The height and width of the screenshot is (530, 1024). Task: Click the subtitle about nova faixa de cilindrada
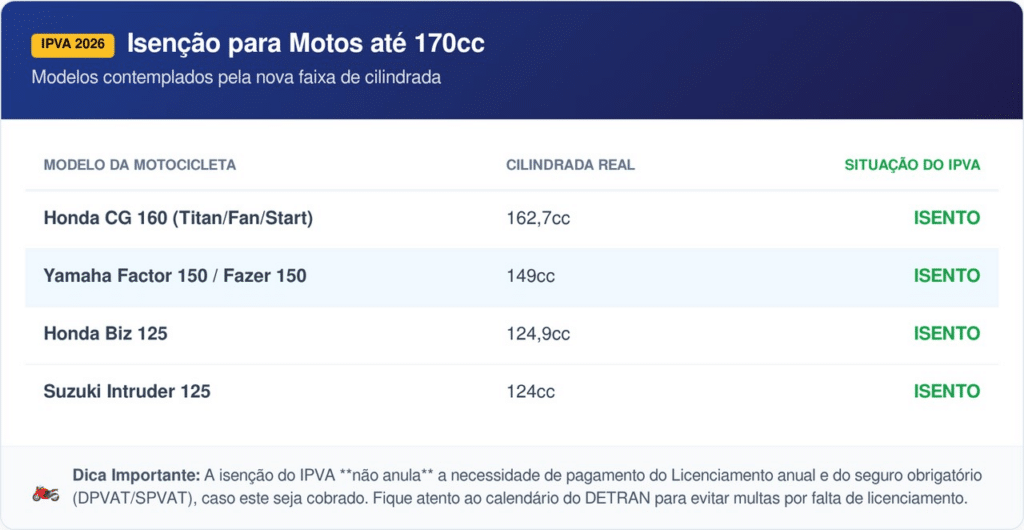point(236,77)
